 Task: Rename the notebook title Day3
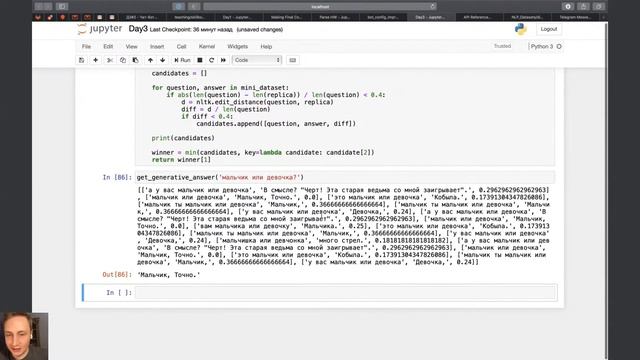(138, 29)
